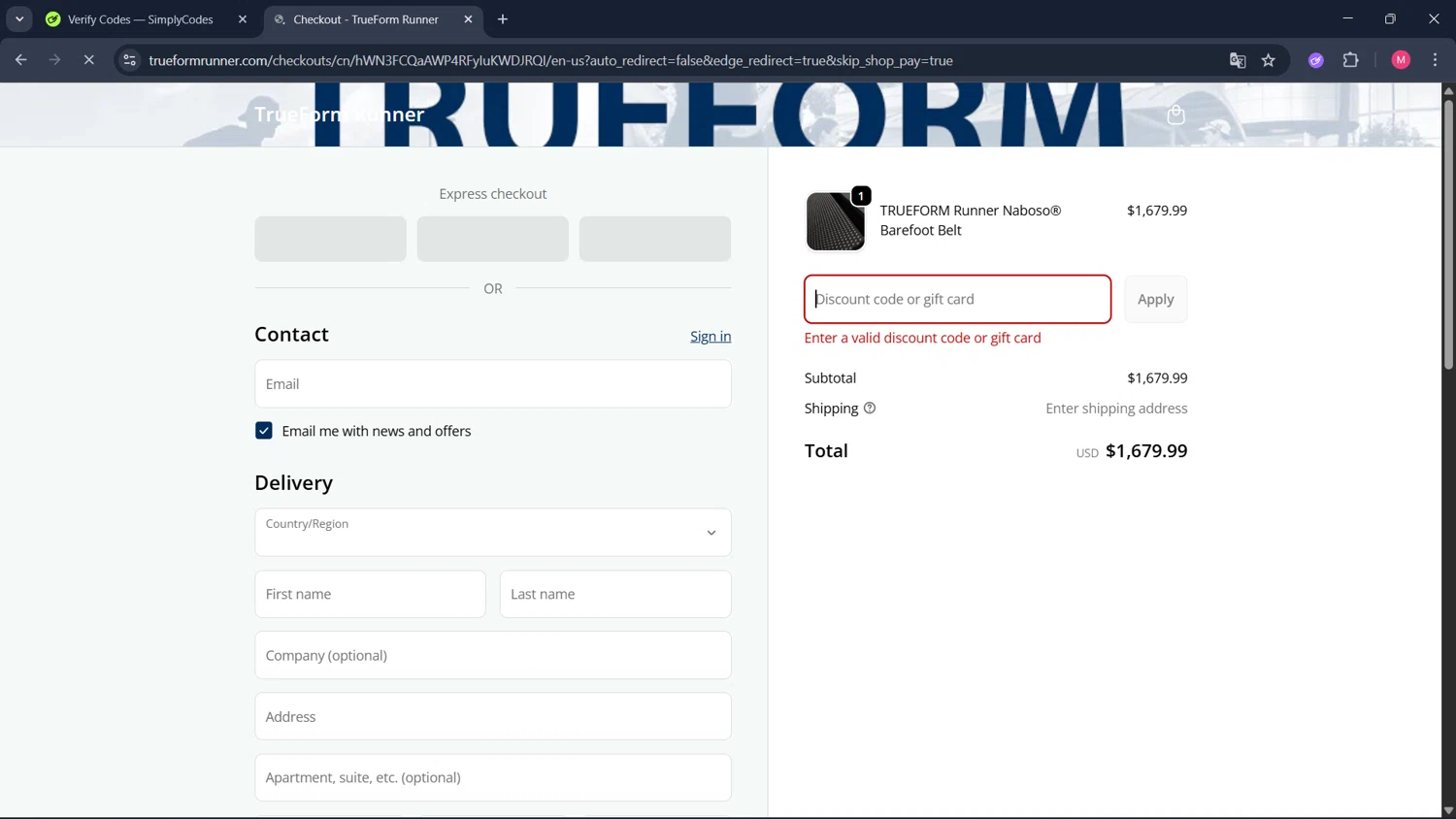Bookmark this page with star icon
The width and height of the screenshot is (1456, 819).
pyautogui.click(x=1269, y=60)
